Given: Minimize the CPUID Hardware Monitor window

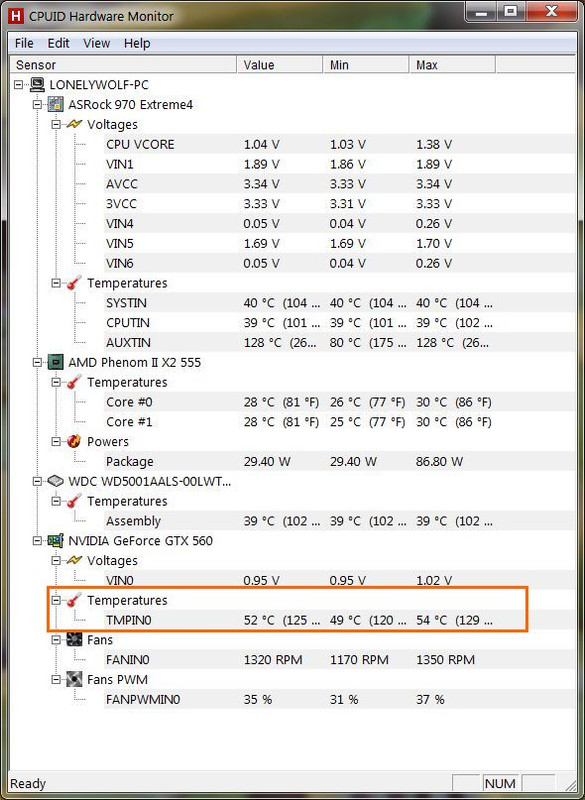Looking at the screenshot, I should (x=481, y=12).
